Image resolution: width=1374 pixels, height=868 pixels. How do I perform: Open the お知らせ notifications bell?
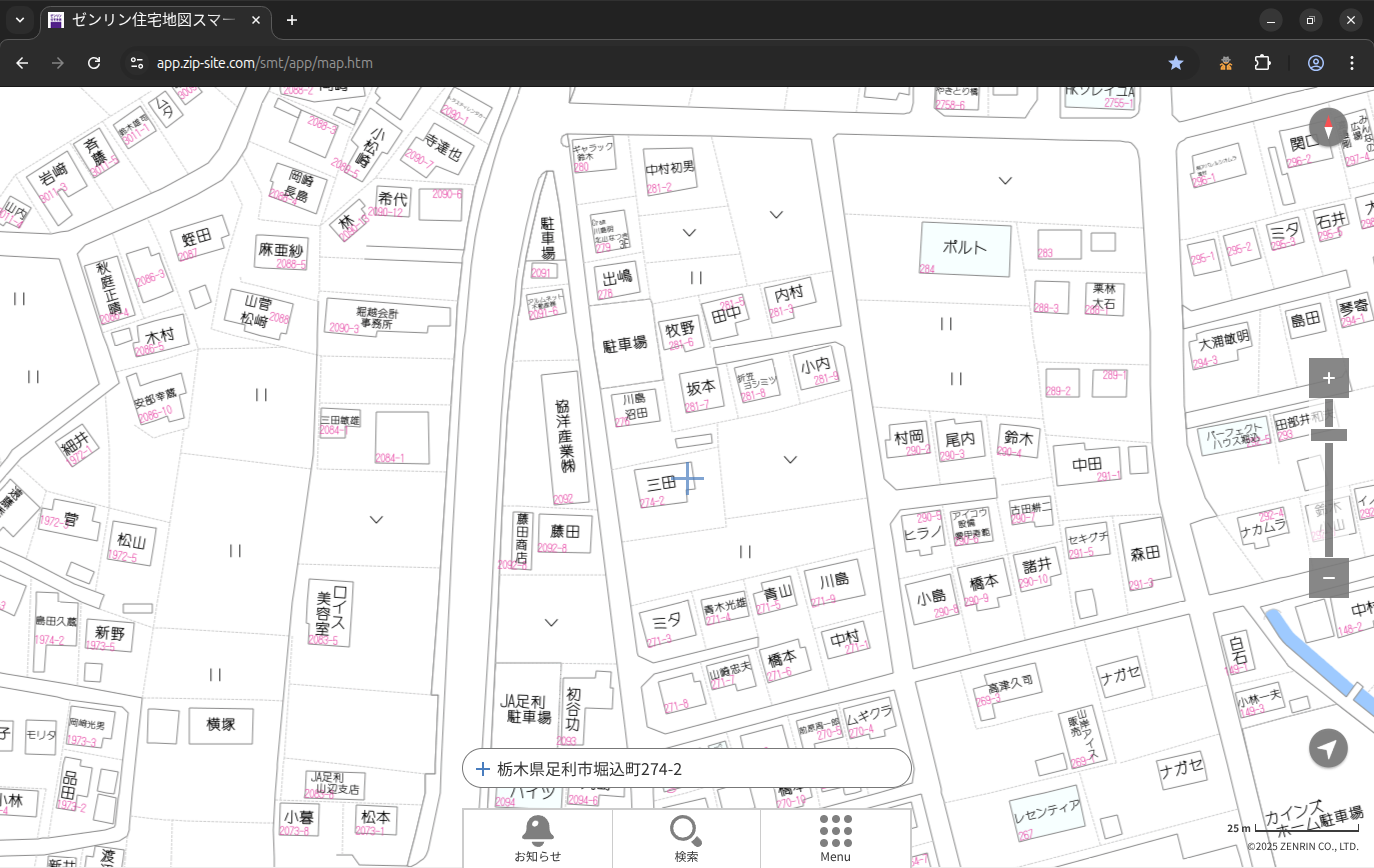coord(537,838)
